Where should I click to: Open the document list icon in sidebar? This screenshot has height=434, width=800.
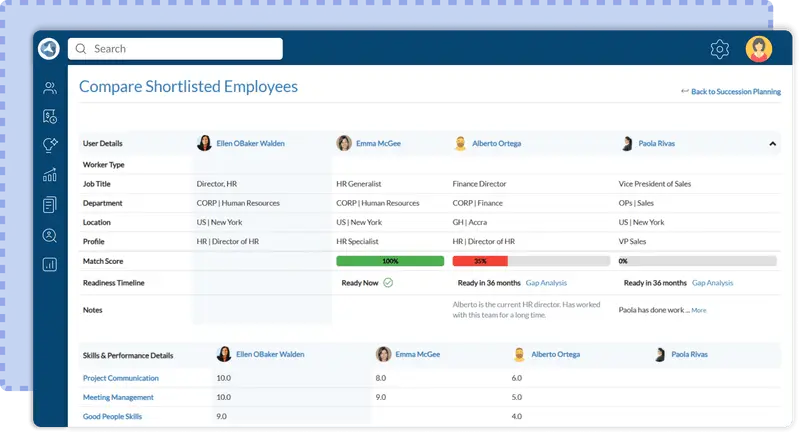click(x=49, y=205)
